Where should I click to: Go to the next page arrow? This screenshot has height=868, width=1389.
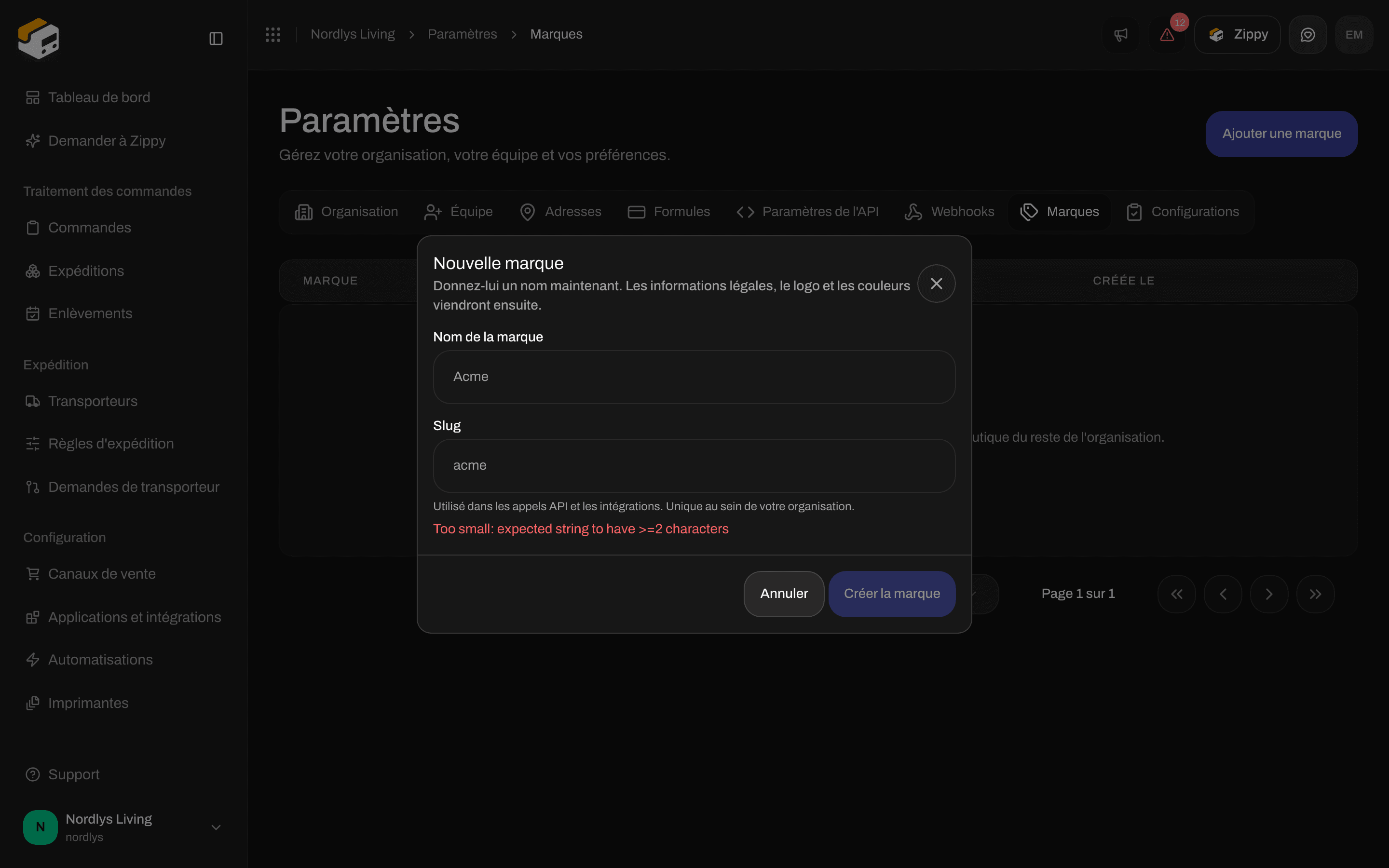(1269, 594)
